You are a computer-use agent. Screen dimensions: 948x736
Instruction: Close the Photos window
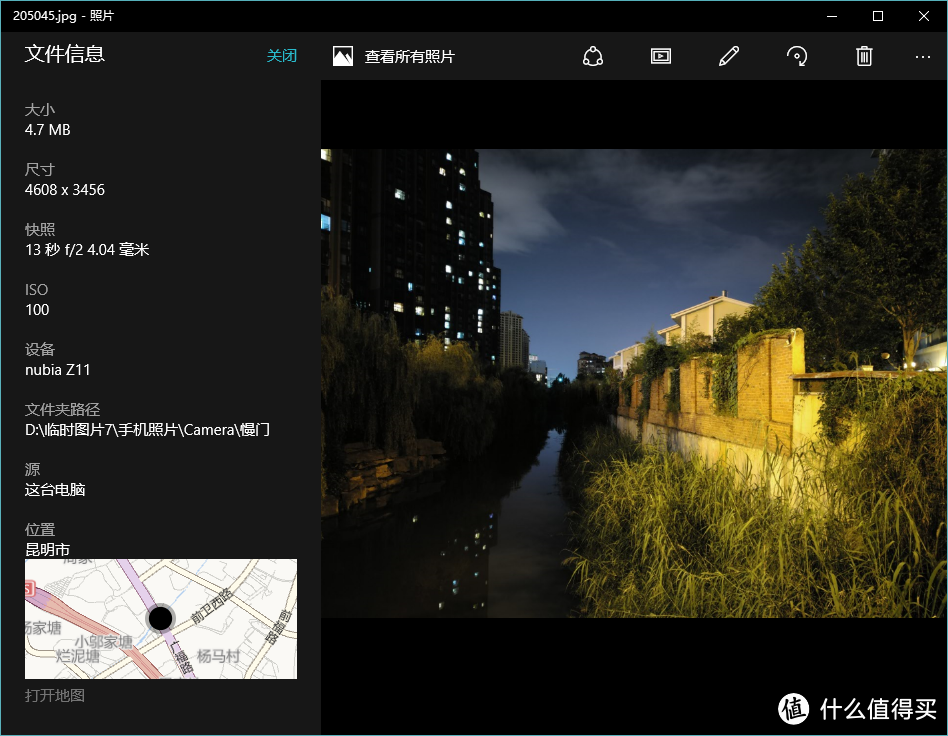coord(924,16)
